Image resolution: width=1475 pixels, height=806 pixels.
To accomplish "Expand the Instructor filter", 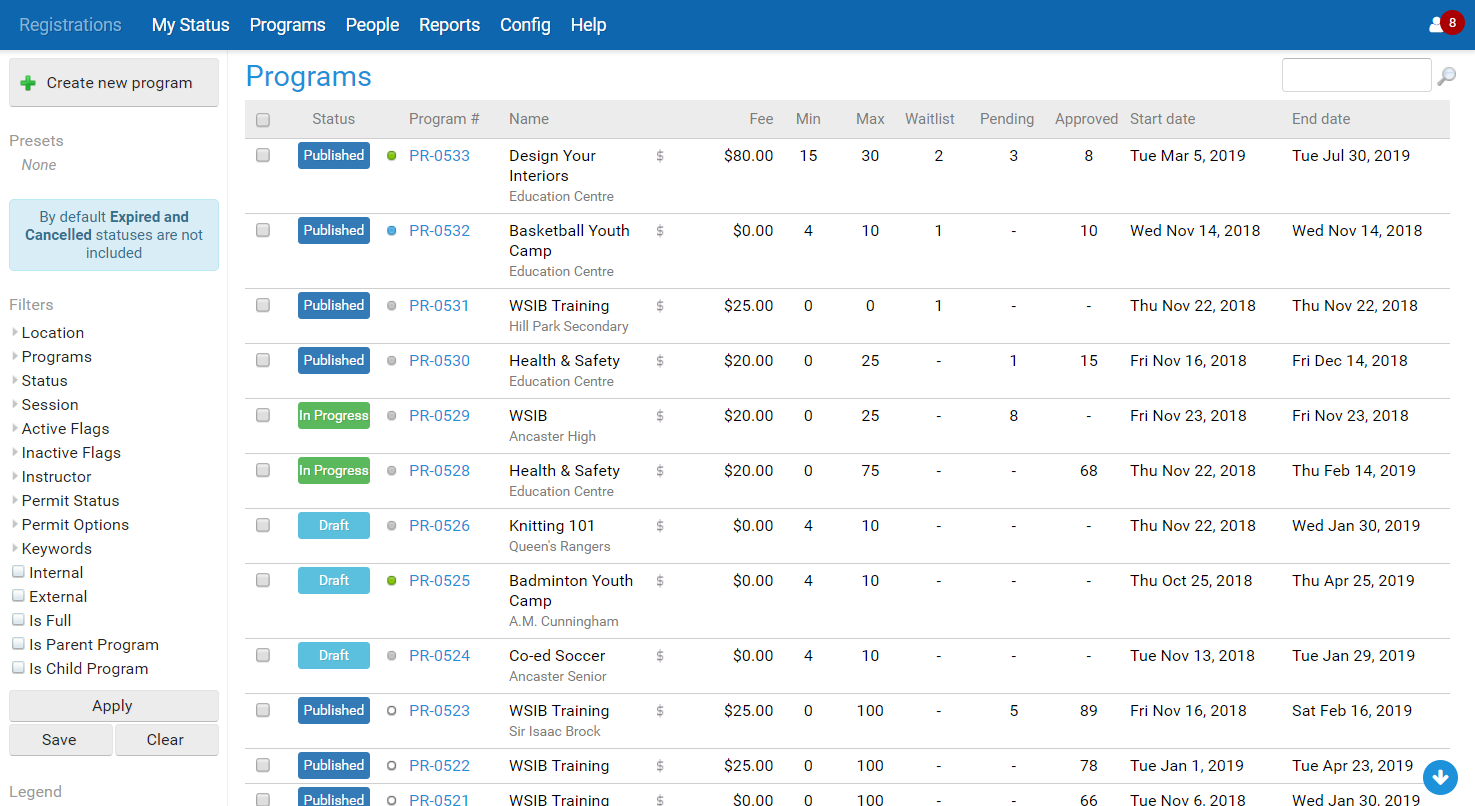I will 51,477.
